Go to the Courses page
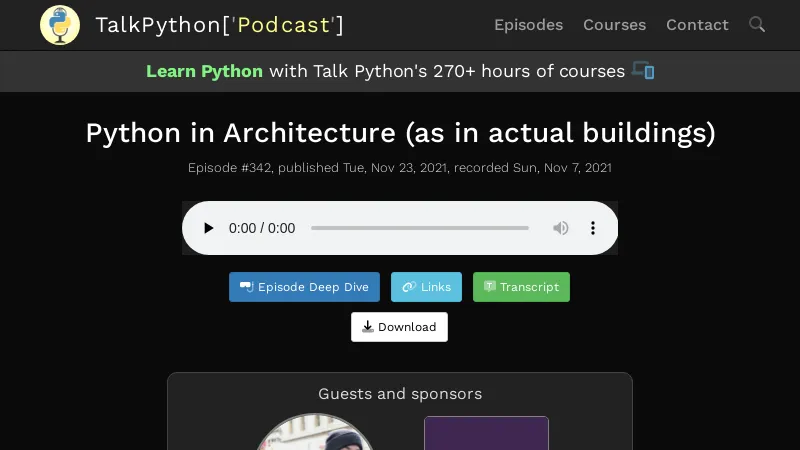The width and height of the screenshot is (800, 450). click(614, 25)
